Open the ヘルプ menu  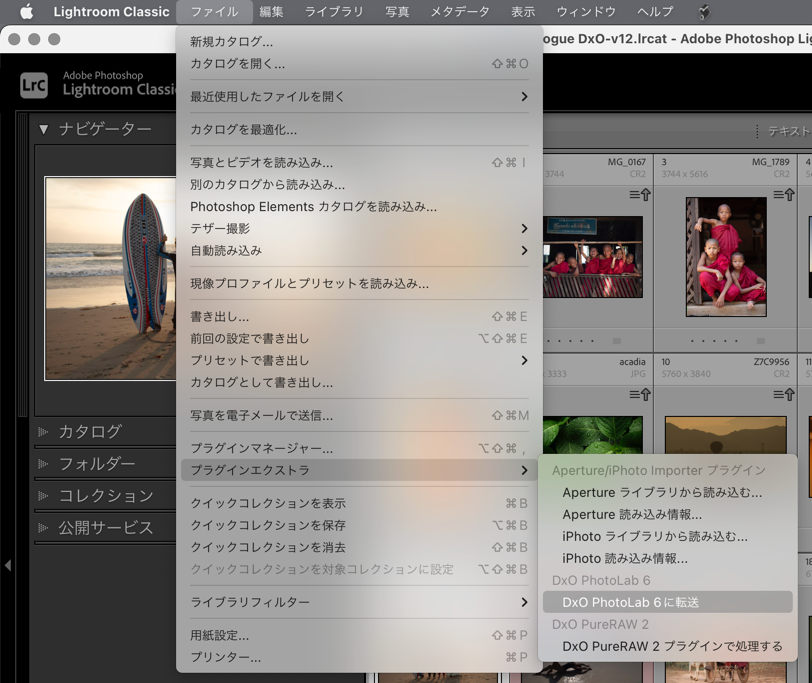tap(655, 11)
